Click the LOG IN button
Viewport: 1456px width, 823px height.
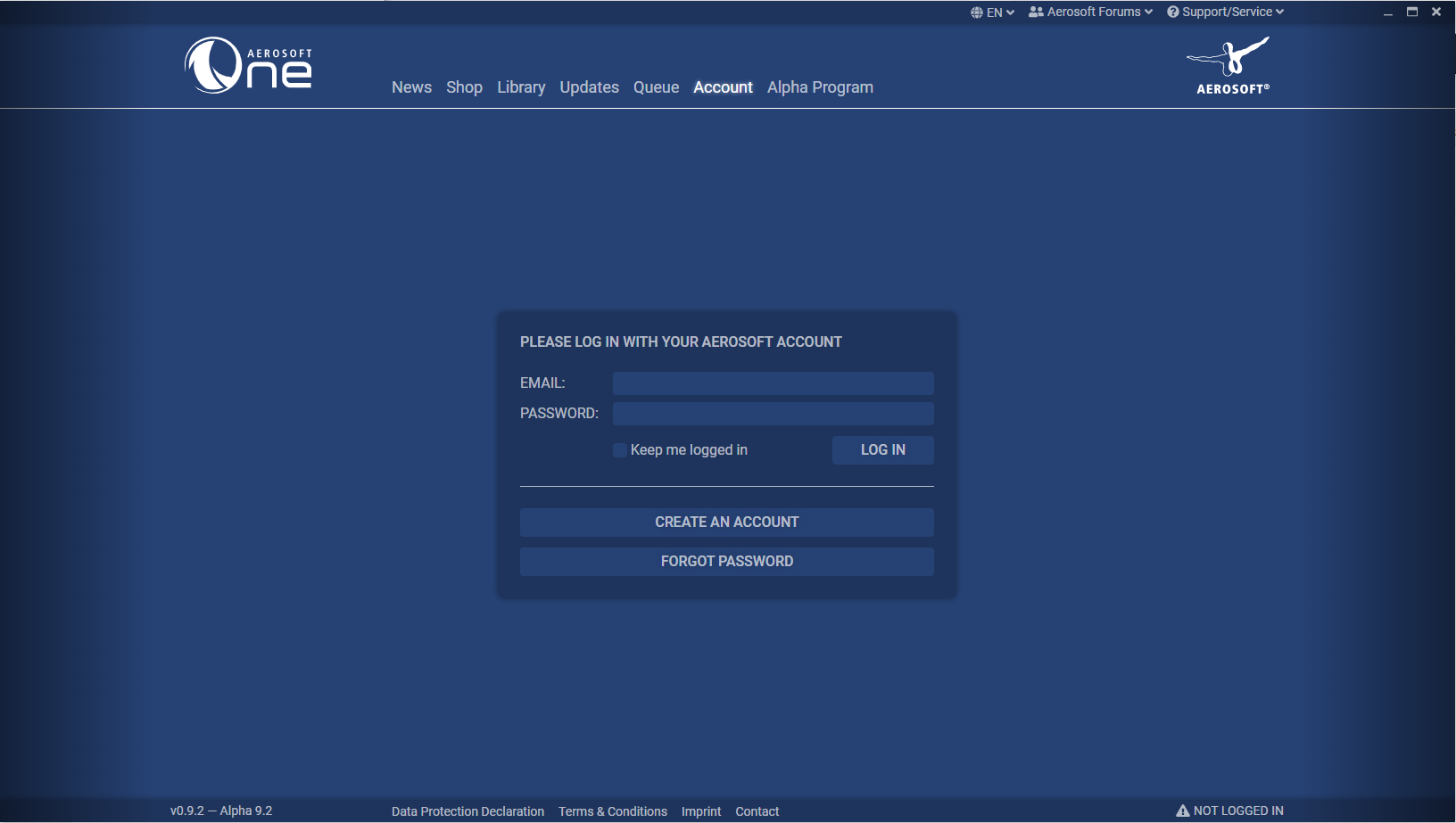pos(883,450)
